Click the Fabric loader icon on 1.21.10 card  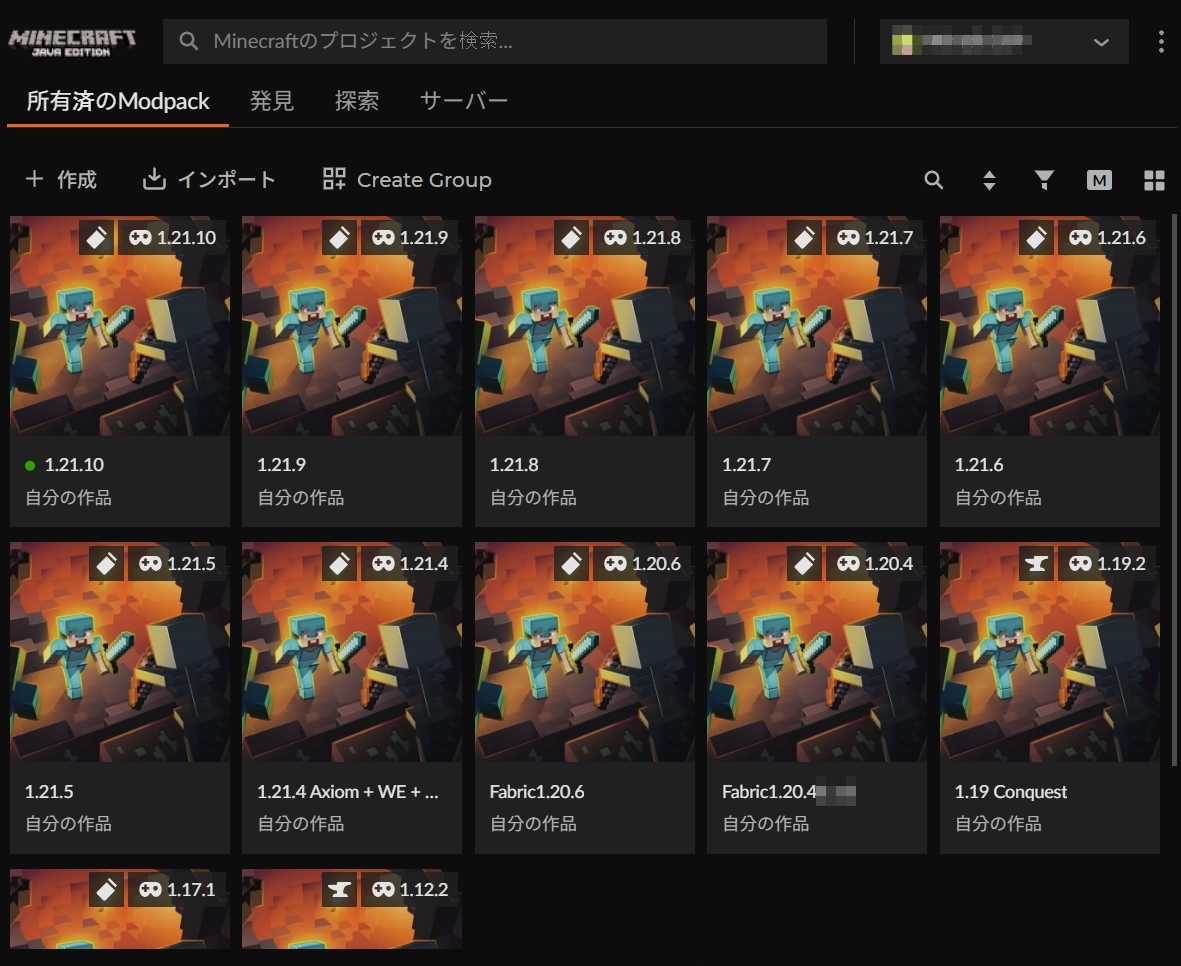pyautogui.click(x=97, y=238)
